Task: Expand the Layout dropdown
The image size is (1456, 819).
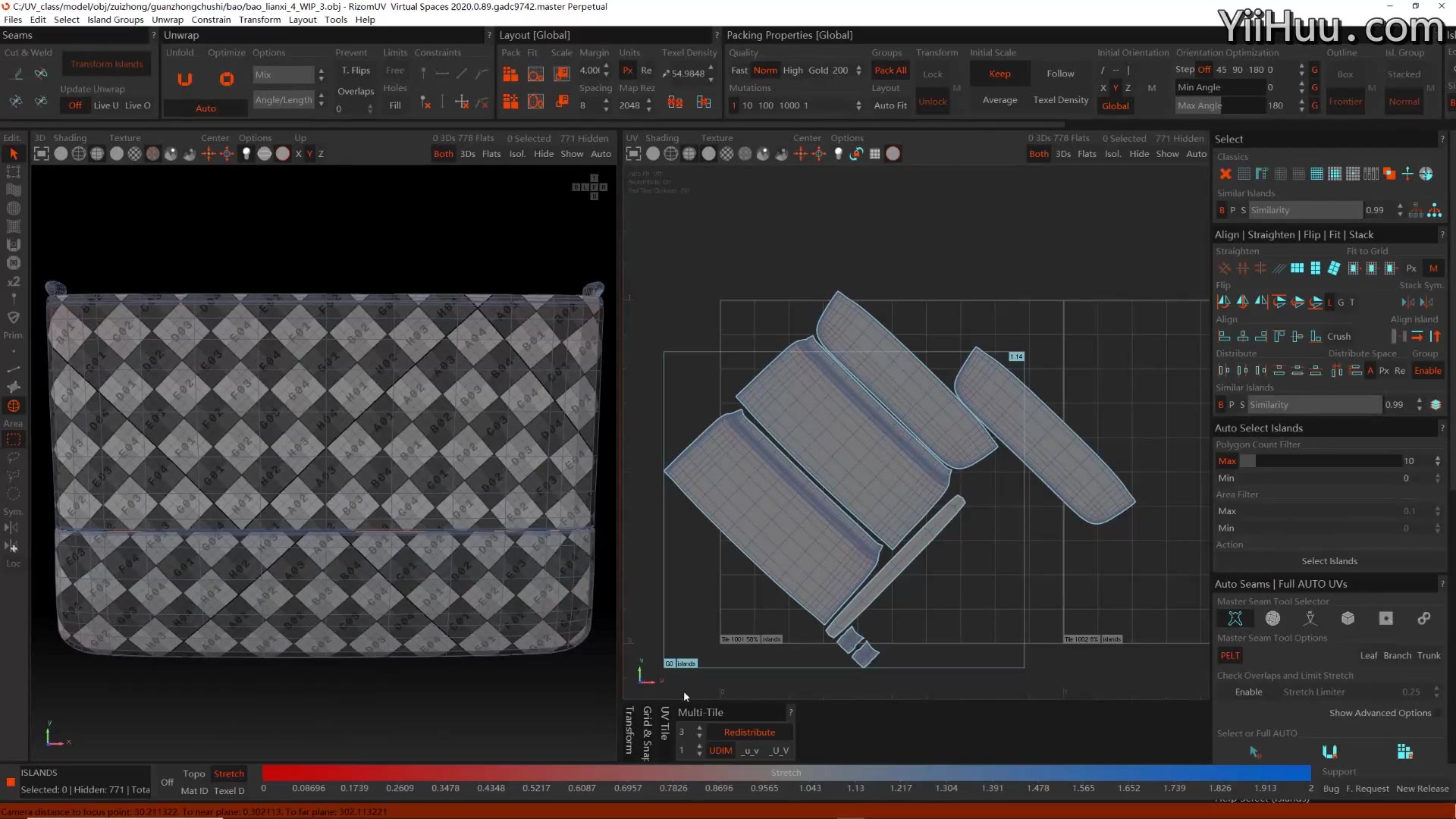Action: (x=302, y=20)
